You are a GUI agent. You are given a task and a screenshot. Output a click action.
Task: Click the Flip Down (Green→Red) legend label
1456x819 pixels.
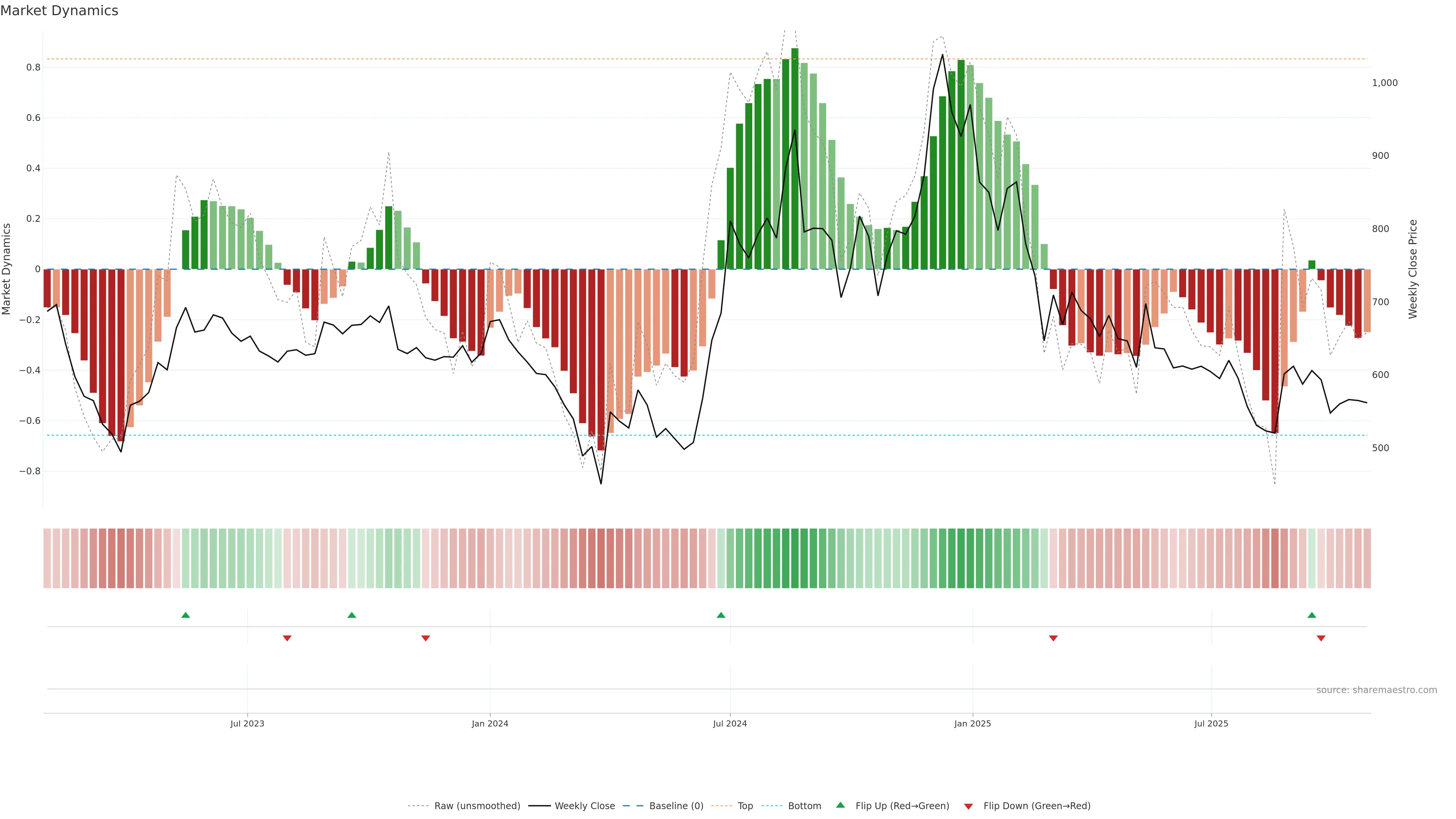tap(1037, 806)
